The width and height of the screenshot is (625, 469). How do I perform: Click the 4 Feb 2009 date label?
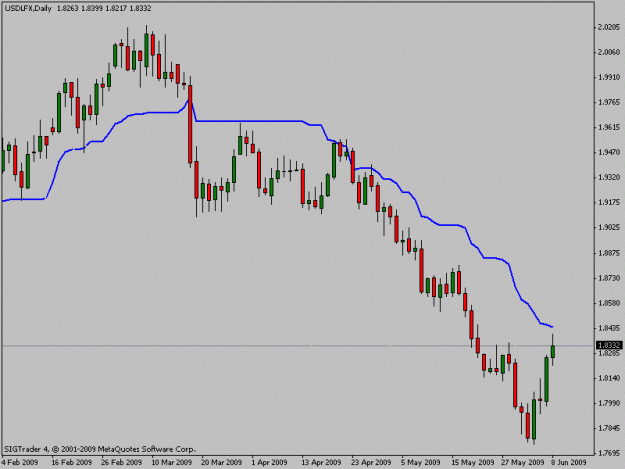[20, 463]
